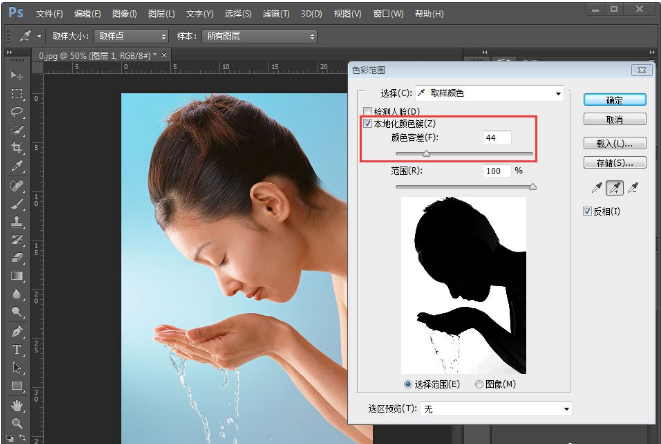Open the 选择(C) 取样颜色 dropdown
The image size is (661, 444).
pos(490,93)
